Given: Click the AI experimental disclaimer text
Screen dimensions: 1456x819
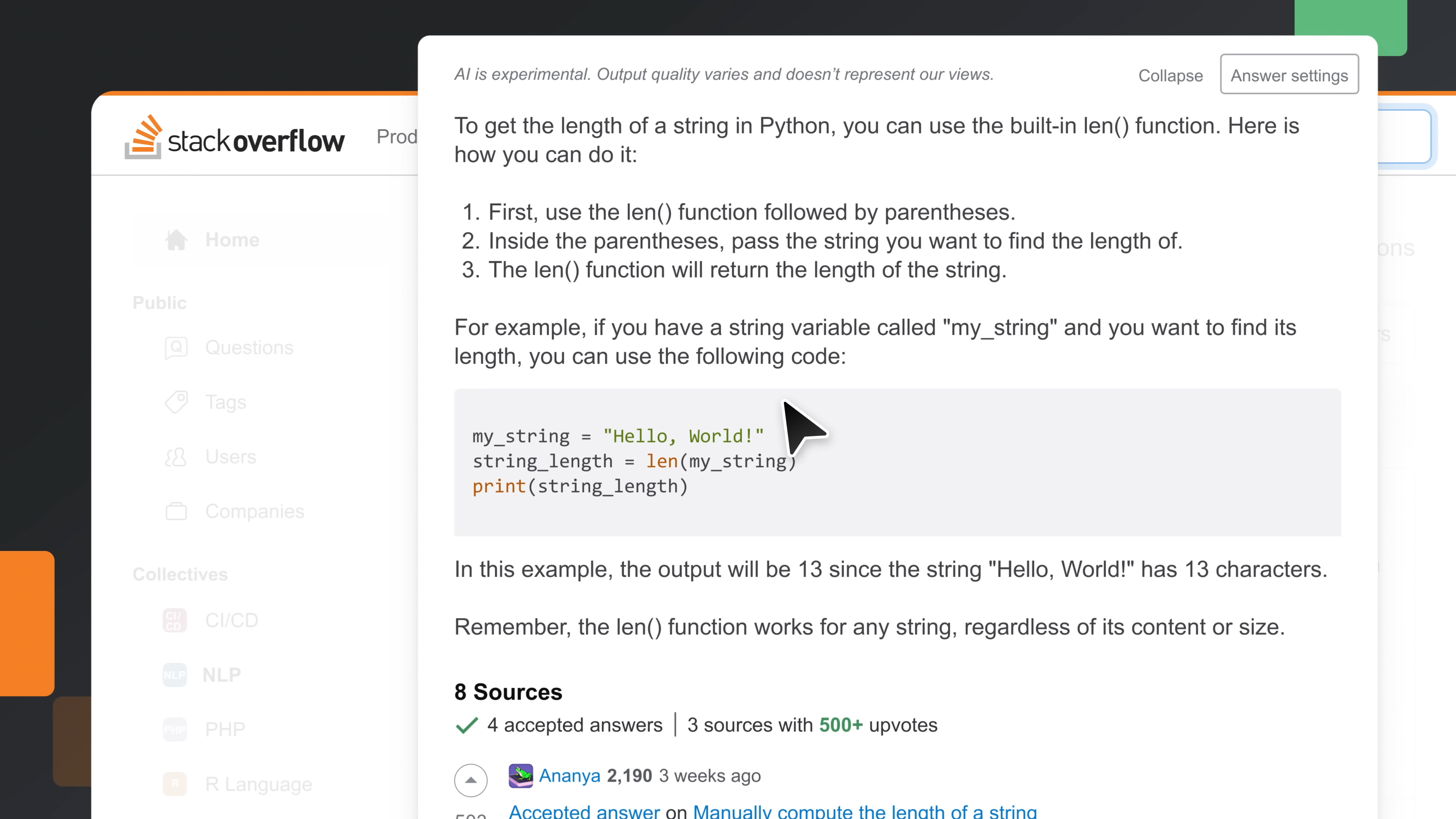Looking at the screenshot, I should pos(724,74).
